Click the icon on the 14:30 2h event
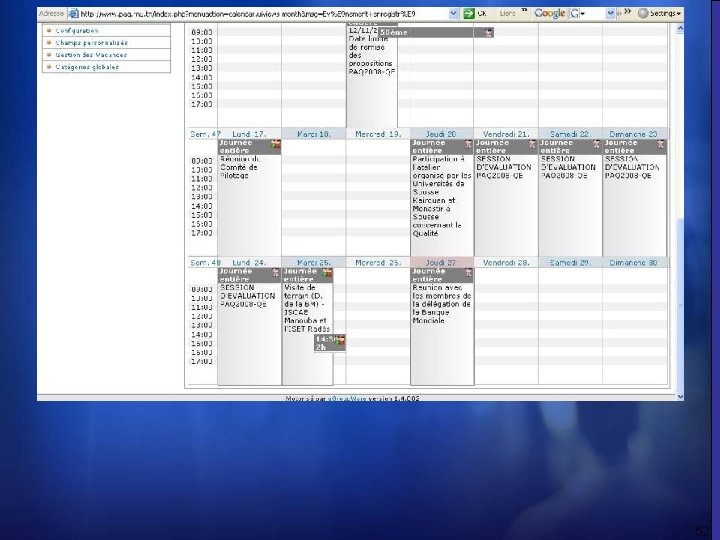 [341, 340]
